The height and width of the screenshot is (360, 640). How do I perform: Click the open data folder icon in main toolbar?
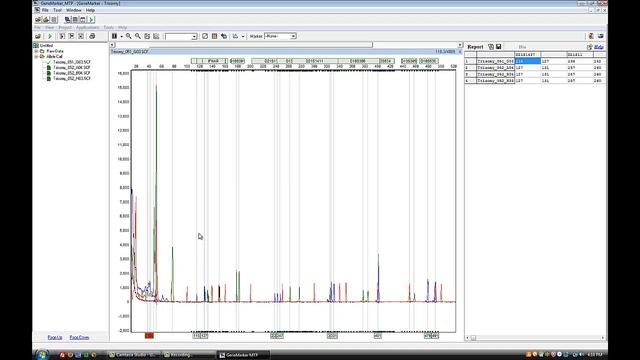(x=38, y=36)
